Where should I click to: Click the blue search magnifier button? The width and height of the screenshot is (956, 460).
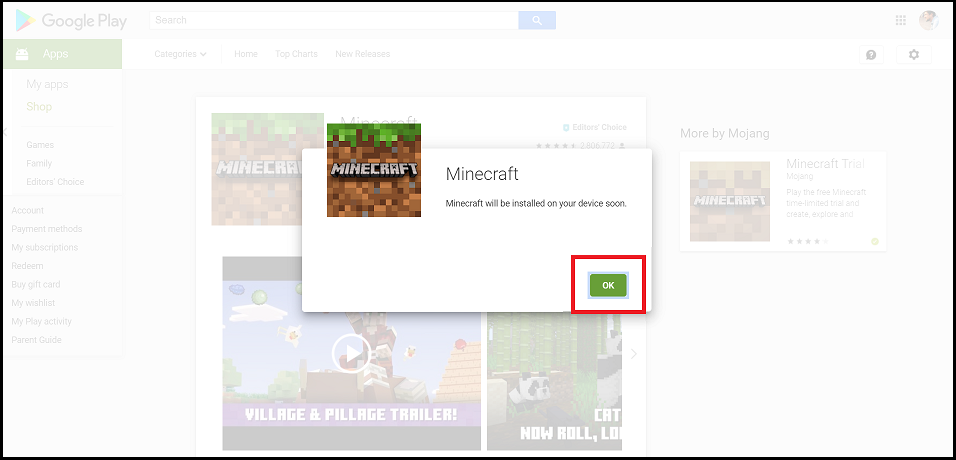pos(537,20)
